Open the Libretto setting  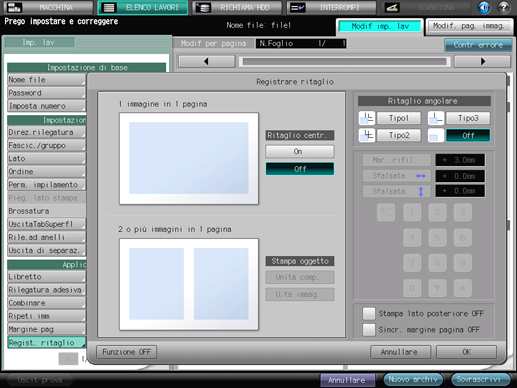46,277
